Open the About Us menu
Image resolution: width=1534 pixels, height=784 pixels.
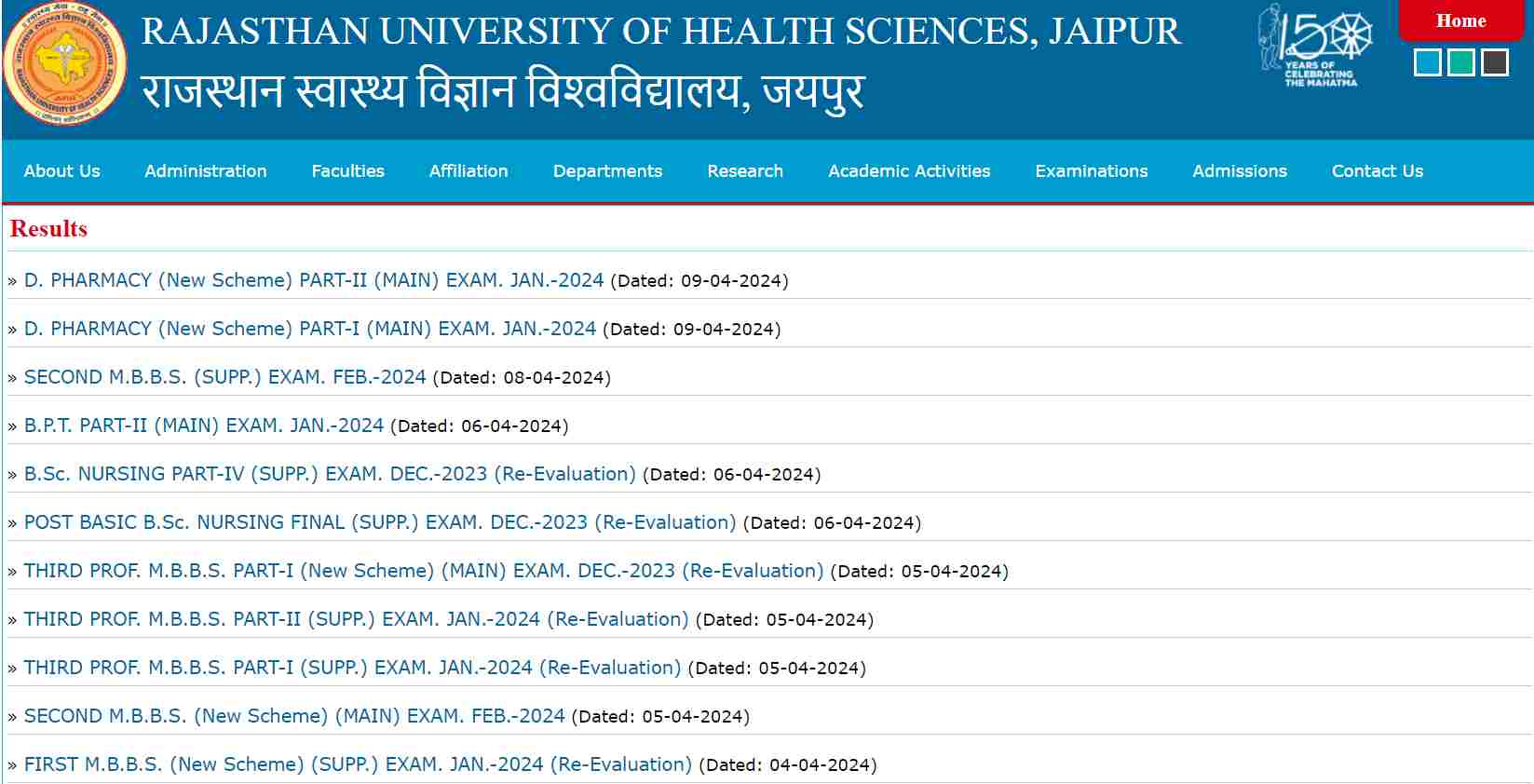point(61,171)
